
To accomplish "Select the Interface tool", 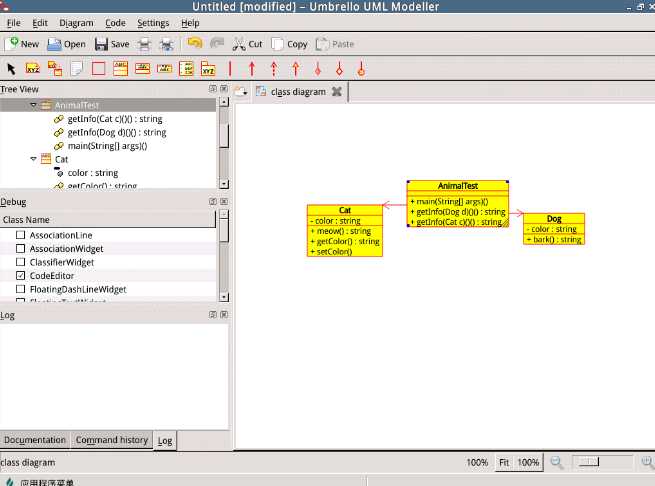I will (x=142, y=69).
